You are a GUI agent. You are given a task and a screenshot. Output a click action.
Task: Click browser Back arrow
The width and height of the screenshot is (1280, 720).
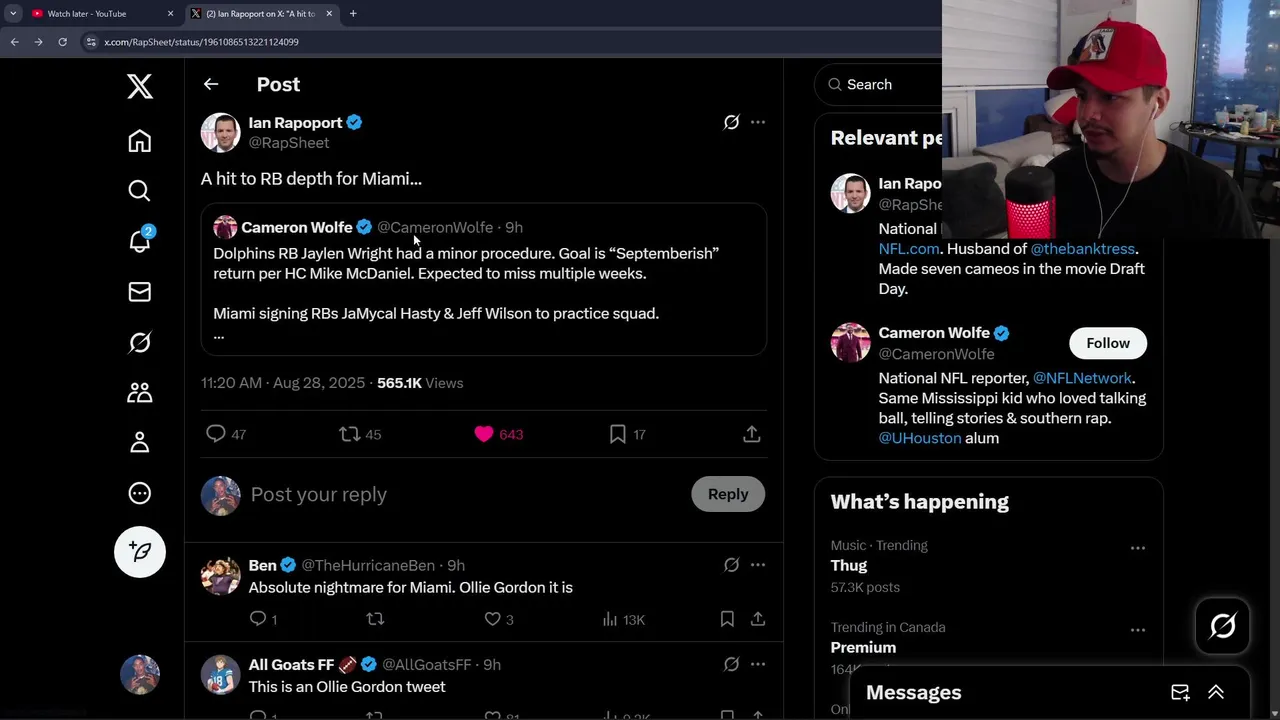tap(14, 42)
